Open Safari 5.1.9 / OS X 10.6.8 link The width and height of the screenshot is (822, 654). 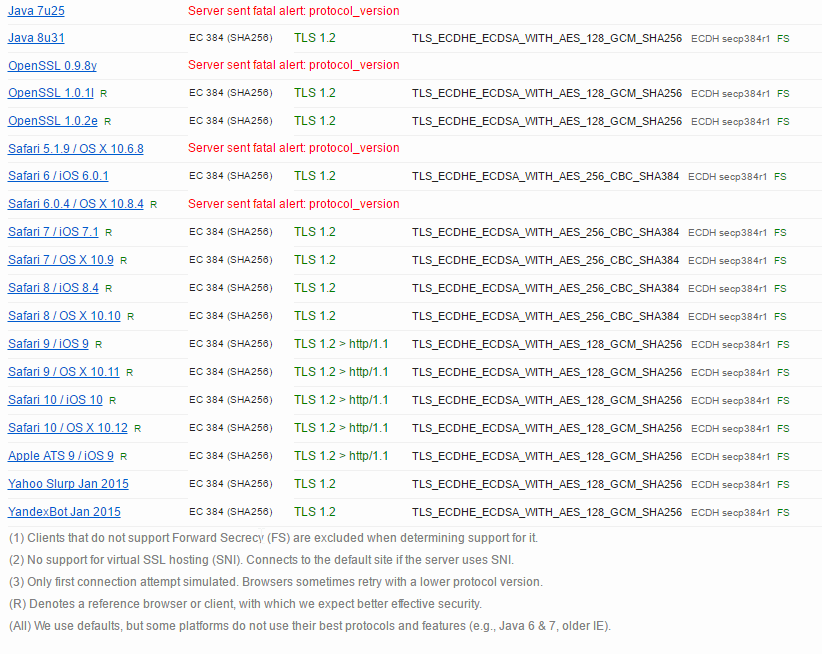click(x=75, y=149)
